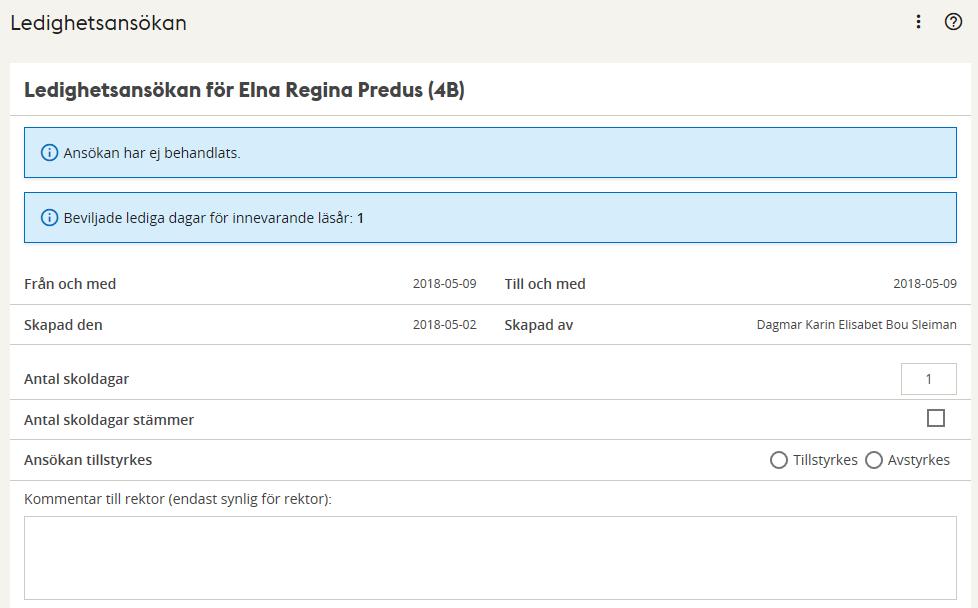Open the three-dot more options menu

[918, 22]
